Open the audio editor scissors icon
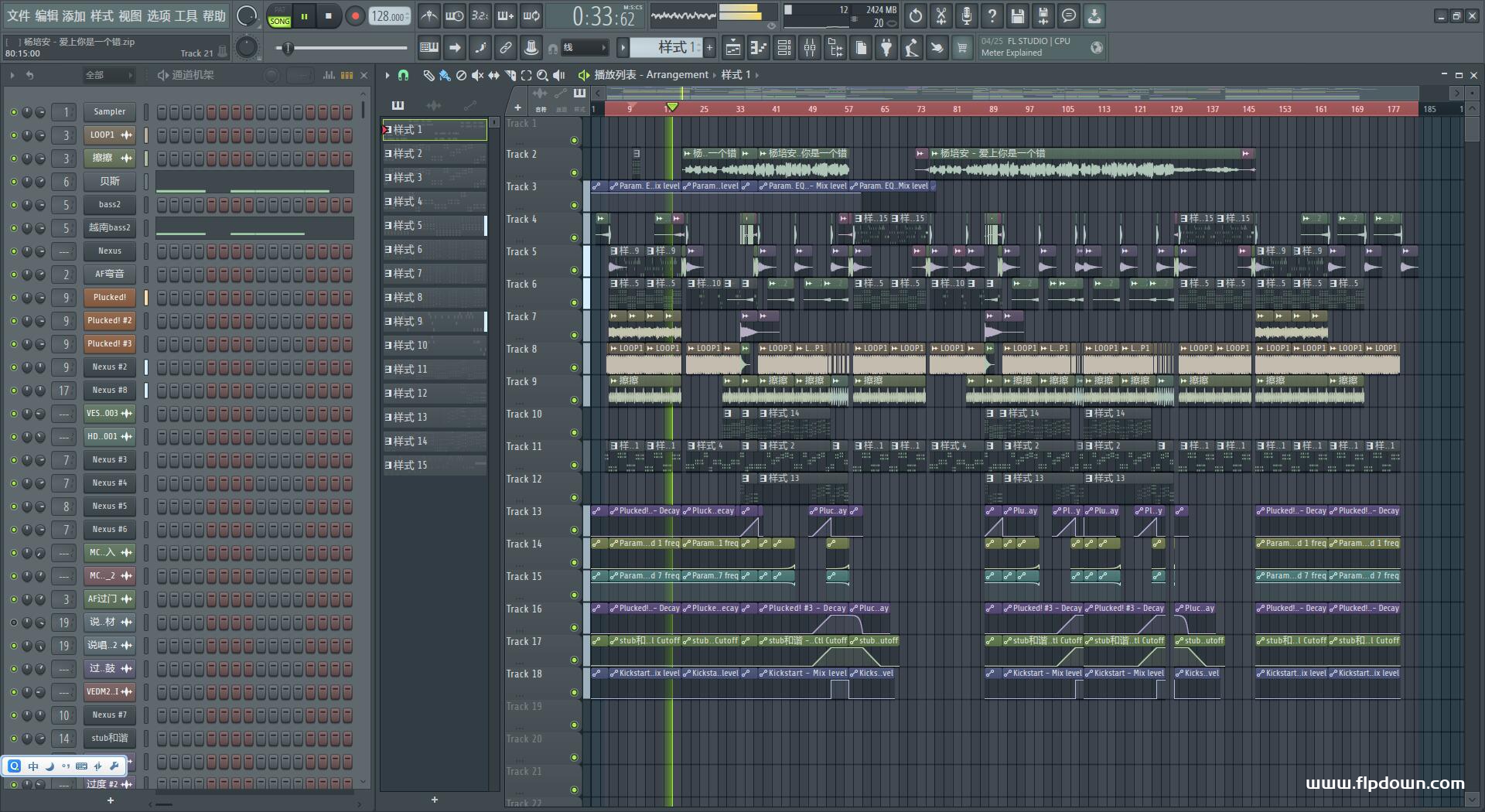Viewport: 1485px width, 812px height. [x=941, y=15]
